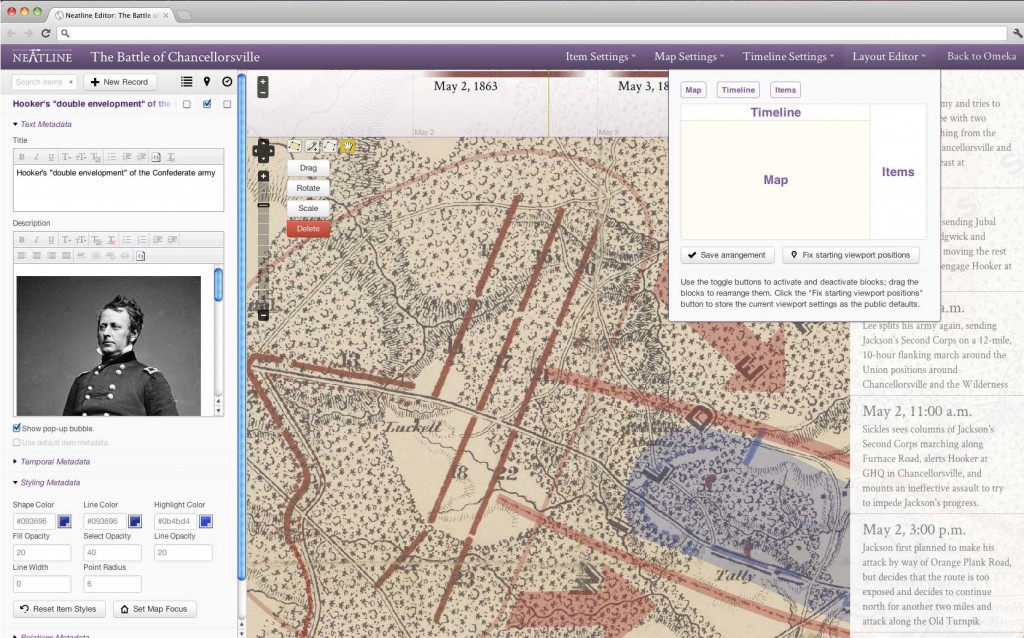Toggle Use default item metadata checkbox
The image size is (1024, 638).
point(17,442)
